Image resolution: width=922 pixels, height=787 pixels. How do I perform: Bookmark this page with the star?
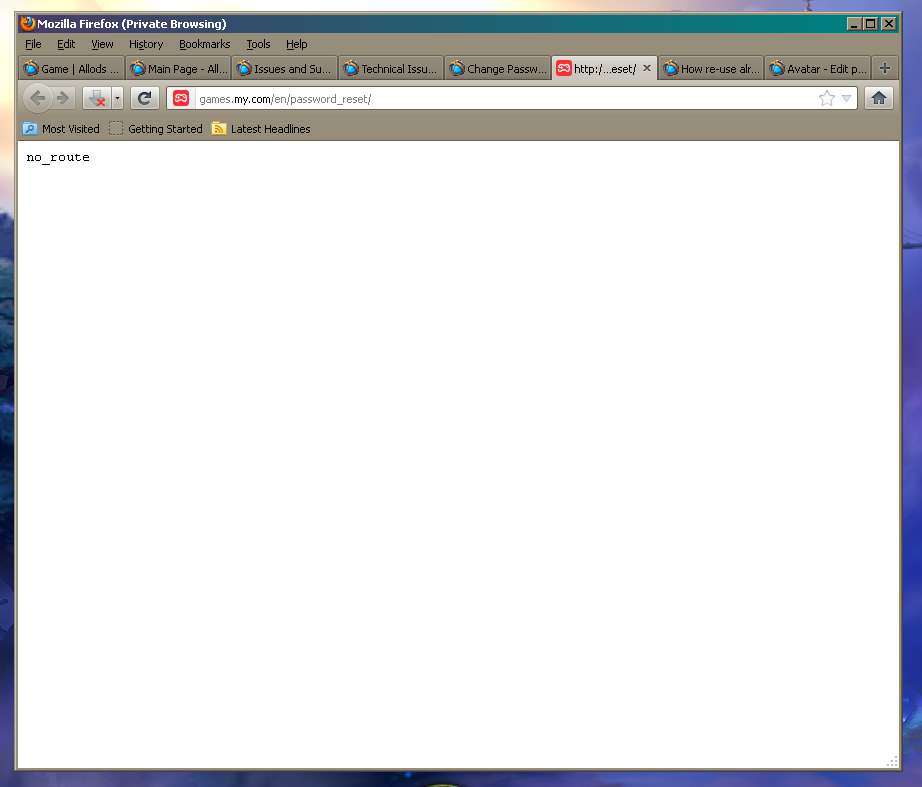827,98
